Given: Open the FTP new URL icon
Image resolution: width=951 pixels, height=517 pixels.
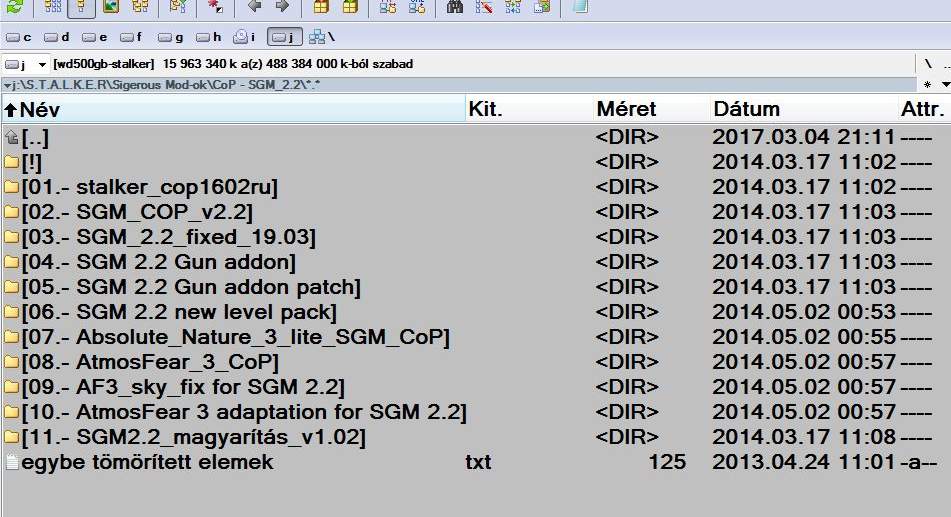Looking at the screenshot, I should pyautogui.click(x=417, y=6).
